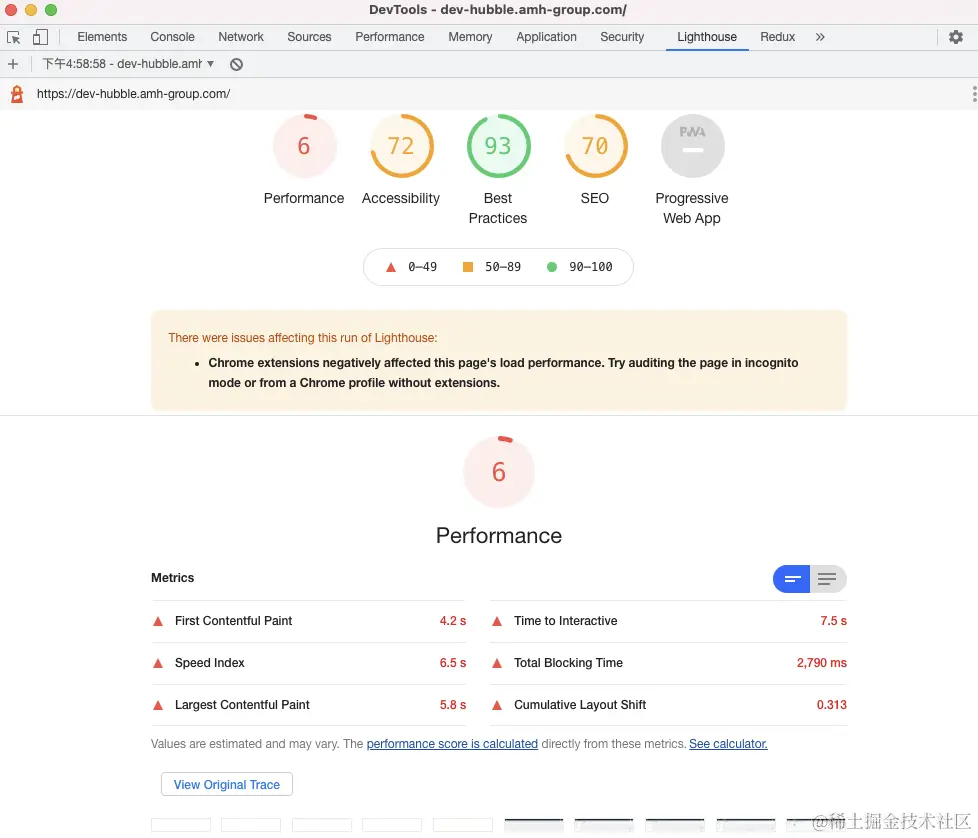The width and height of the screenshot is (978, 838).
Task: Open the performance score is calculated link
Action: [452, 744]
